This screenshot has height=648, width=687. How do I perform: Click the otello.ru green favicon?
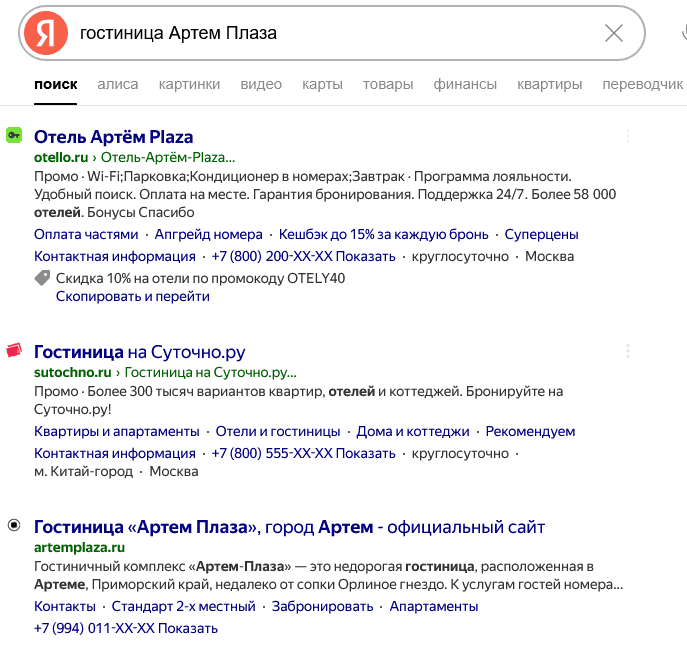pos(14,135)
